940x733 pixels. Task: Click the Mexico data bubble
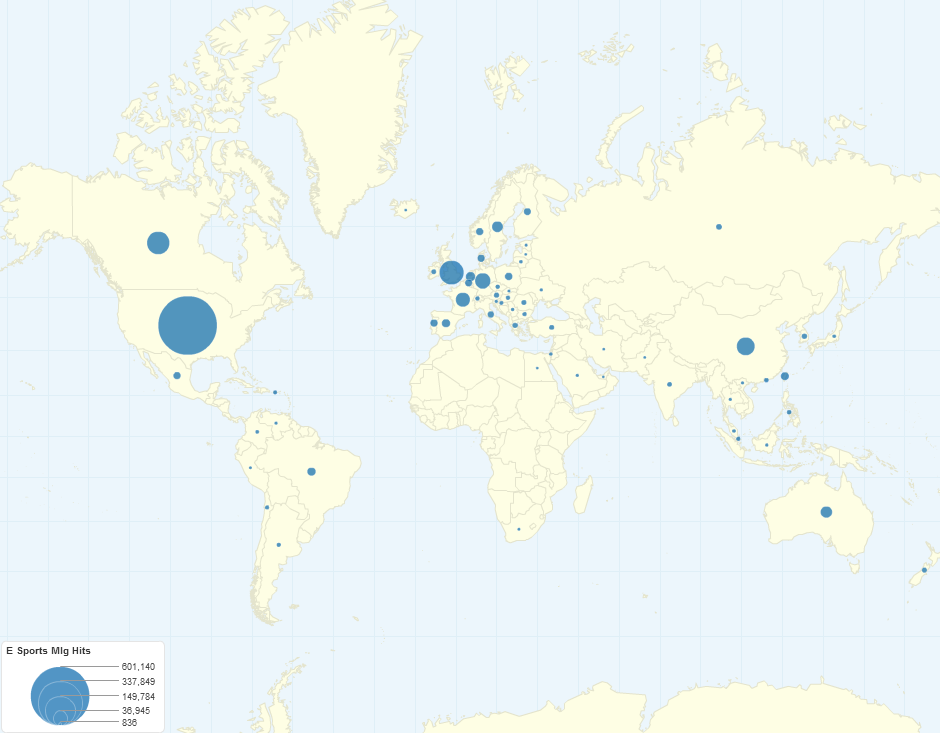[177, 376]
